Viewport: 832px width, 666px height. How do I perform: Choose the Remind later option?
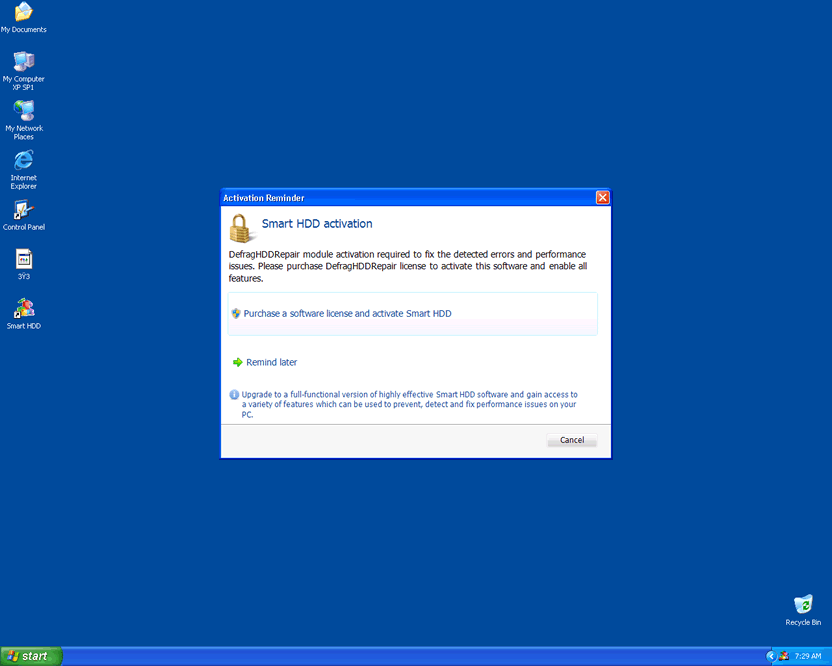click(271, 362)
